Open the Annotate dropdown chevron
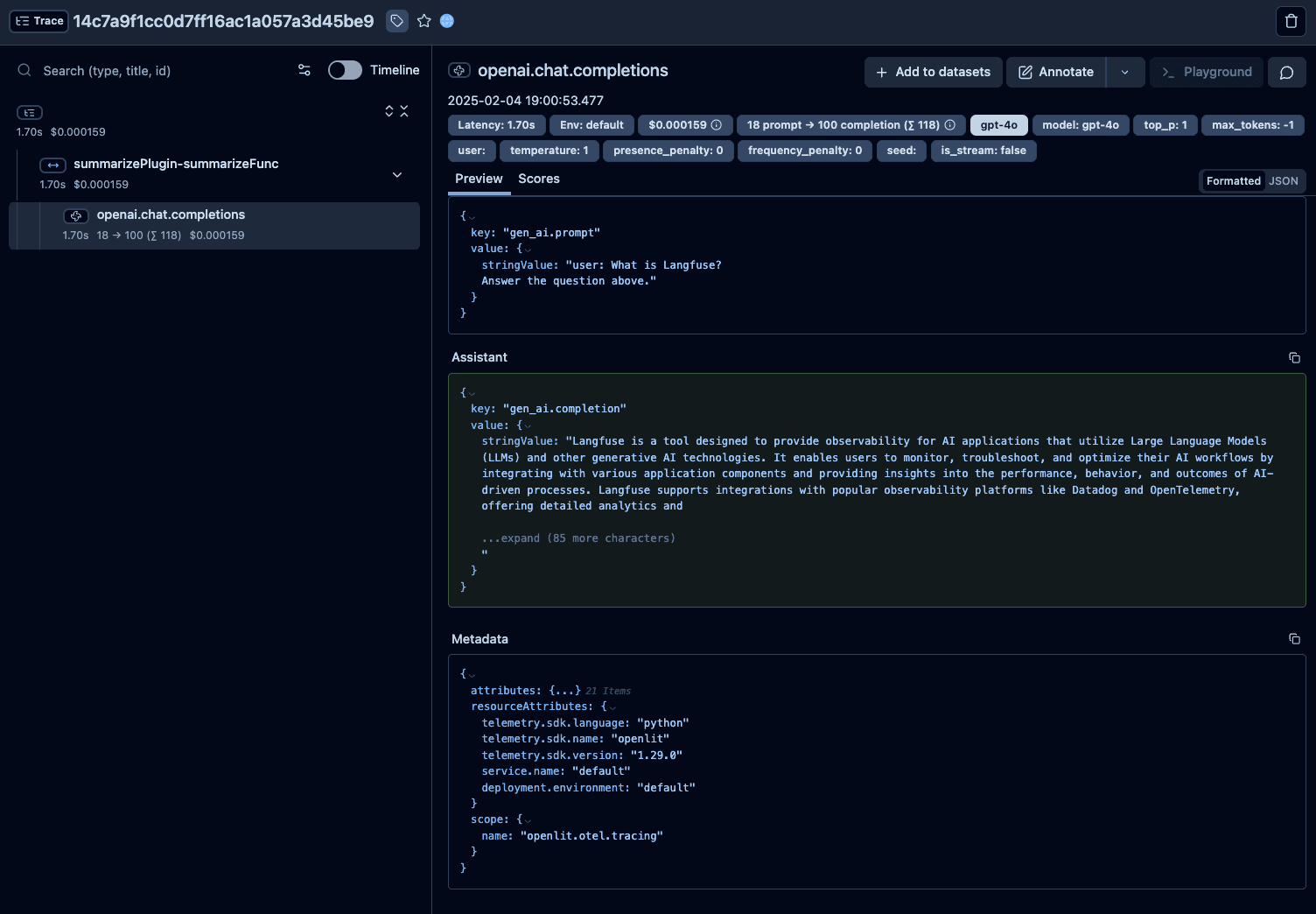Screen dimensions: 1316x914 [x=1125, y=72]
